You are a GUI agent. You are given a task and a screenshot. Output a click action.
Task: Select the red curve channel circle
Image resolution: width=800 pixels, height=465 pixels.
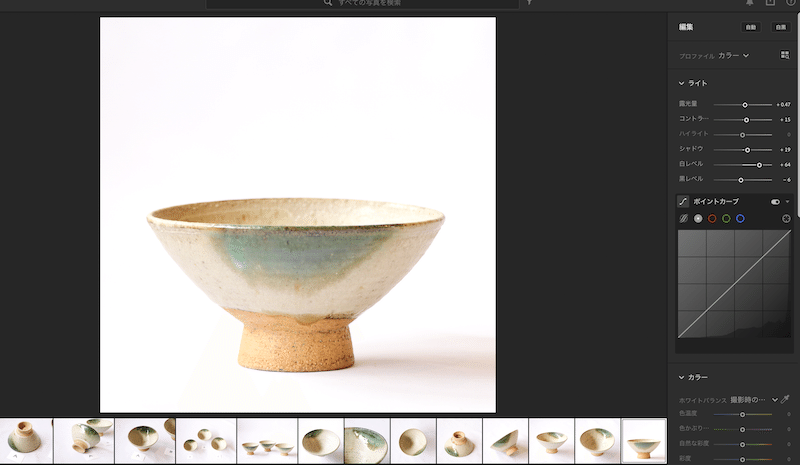(712, 218)
